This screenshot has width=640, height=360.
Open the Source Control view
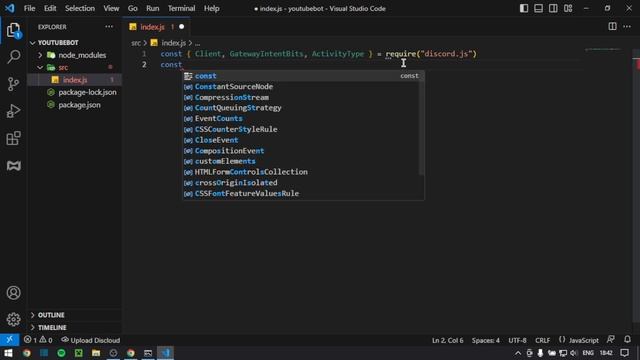coord(13,84)
